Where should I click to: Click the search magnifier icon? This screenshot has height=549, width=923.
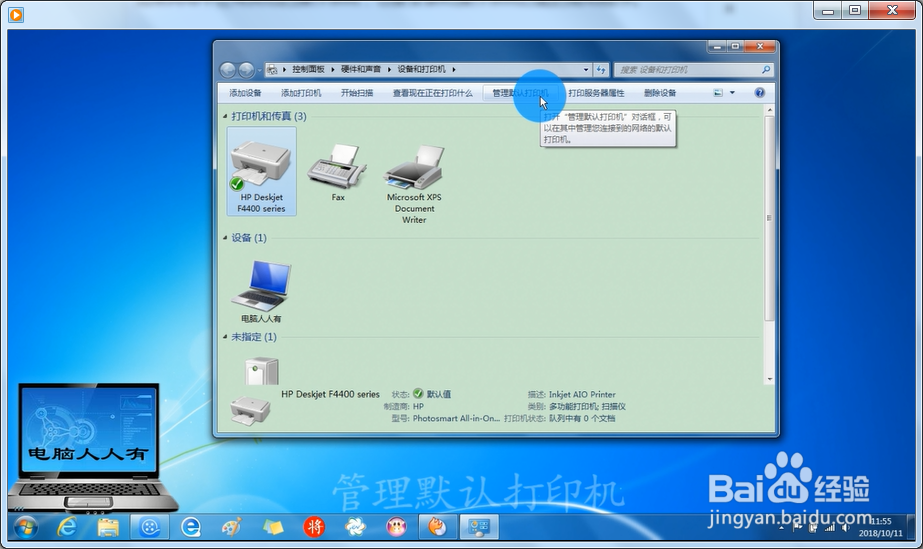tap(765, 69)
